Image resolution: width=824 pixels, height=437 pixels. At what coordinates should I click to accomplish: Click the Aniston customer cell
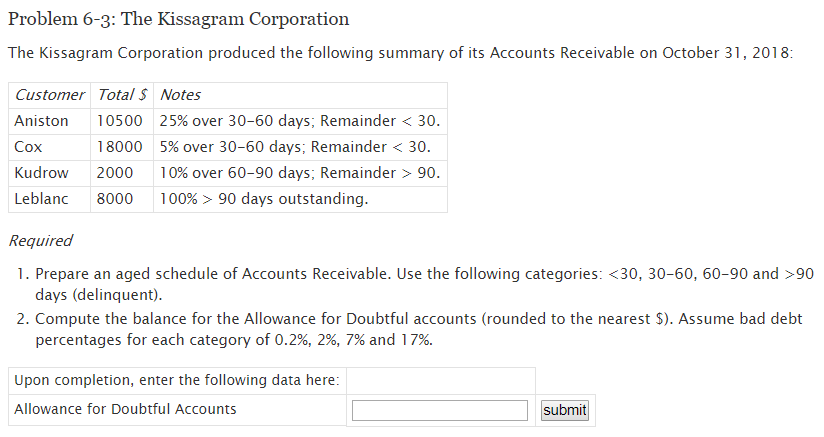(x=42, y=121)
